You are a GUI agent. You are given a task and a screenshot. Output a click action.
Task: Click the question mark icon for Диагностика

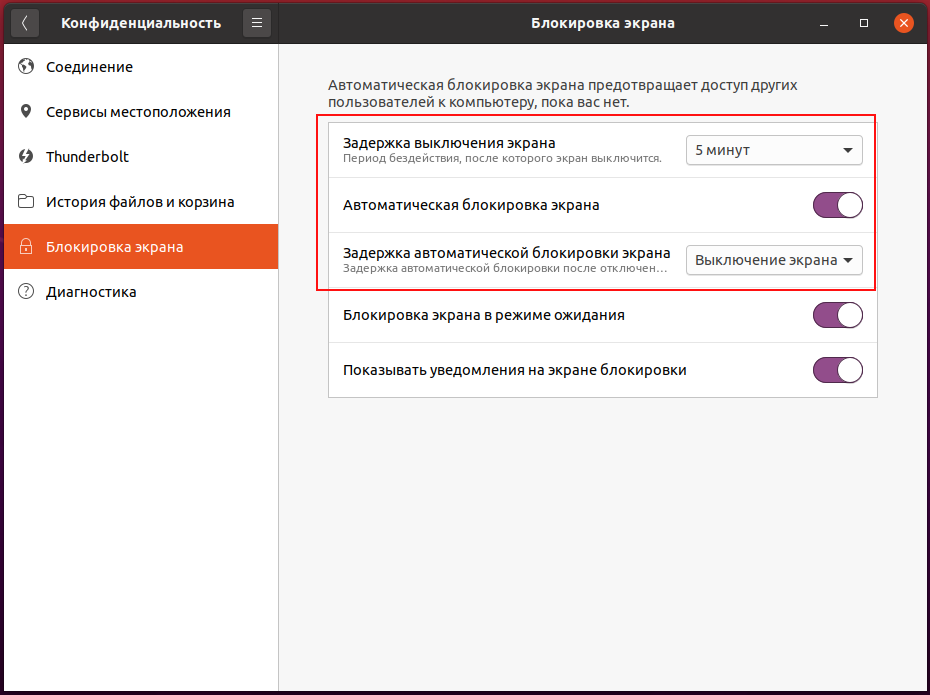(x=26, y=292)
